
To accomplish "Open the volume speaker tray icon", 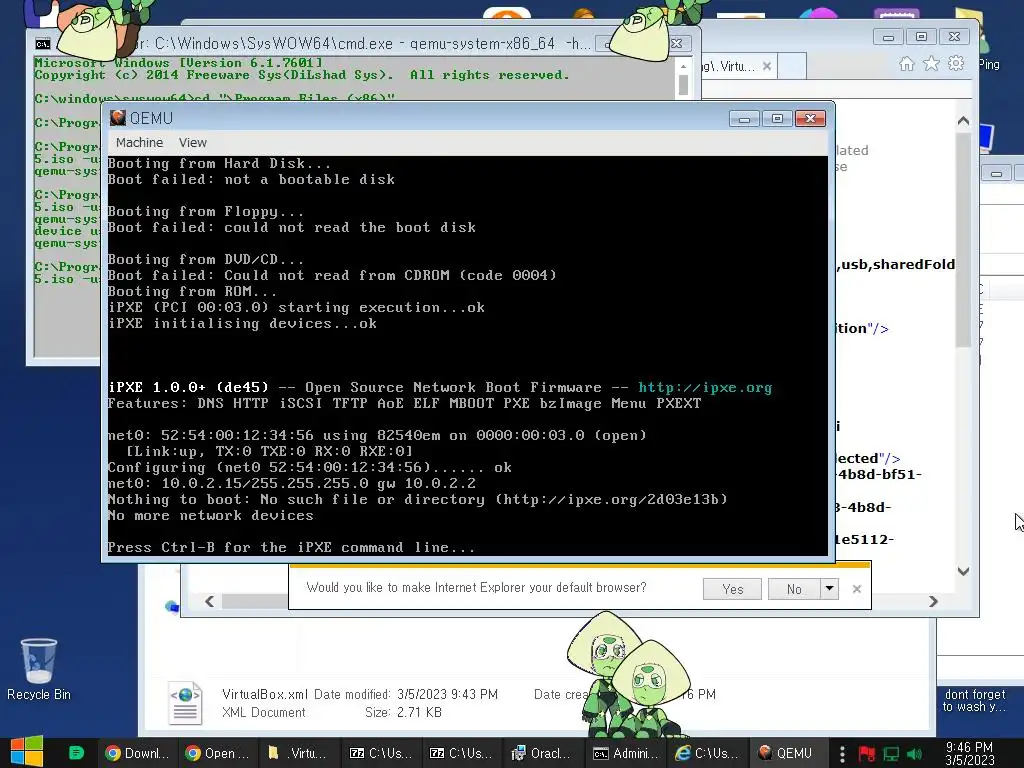I will (914, 754).
